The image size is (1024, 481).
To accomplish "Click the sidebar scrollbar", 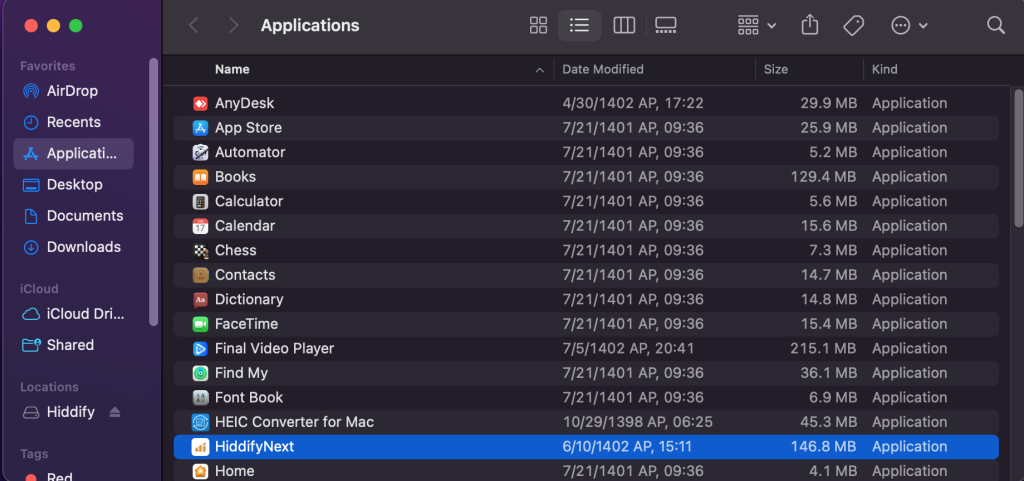I will click(153, 190).
